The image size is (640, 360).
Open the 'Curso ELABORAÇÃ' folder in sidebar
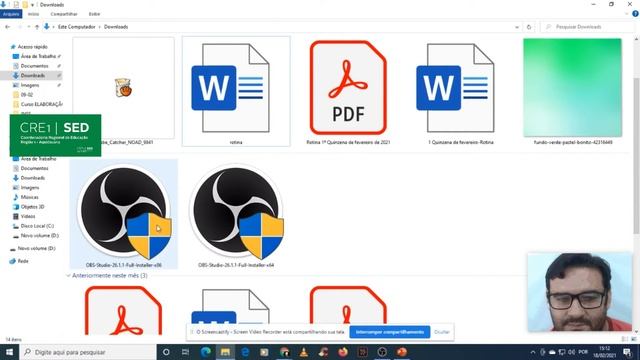pyautogui.click(x=42, y=104)
